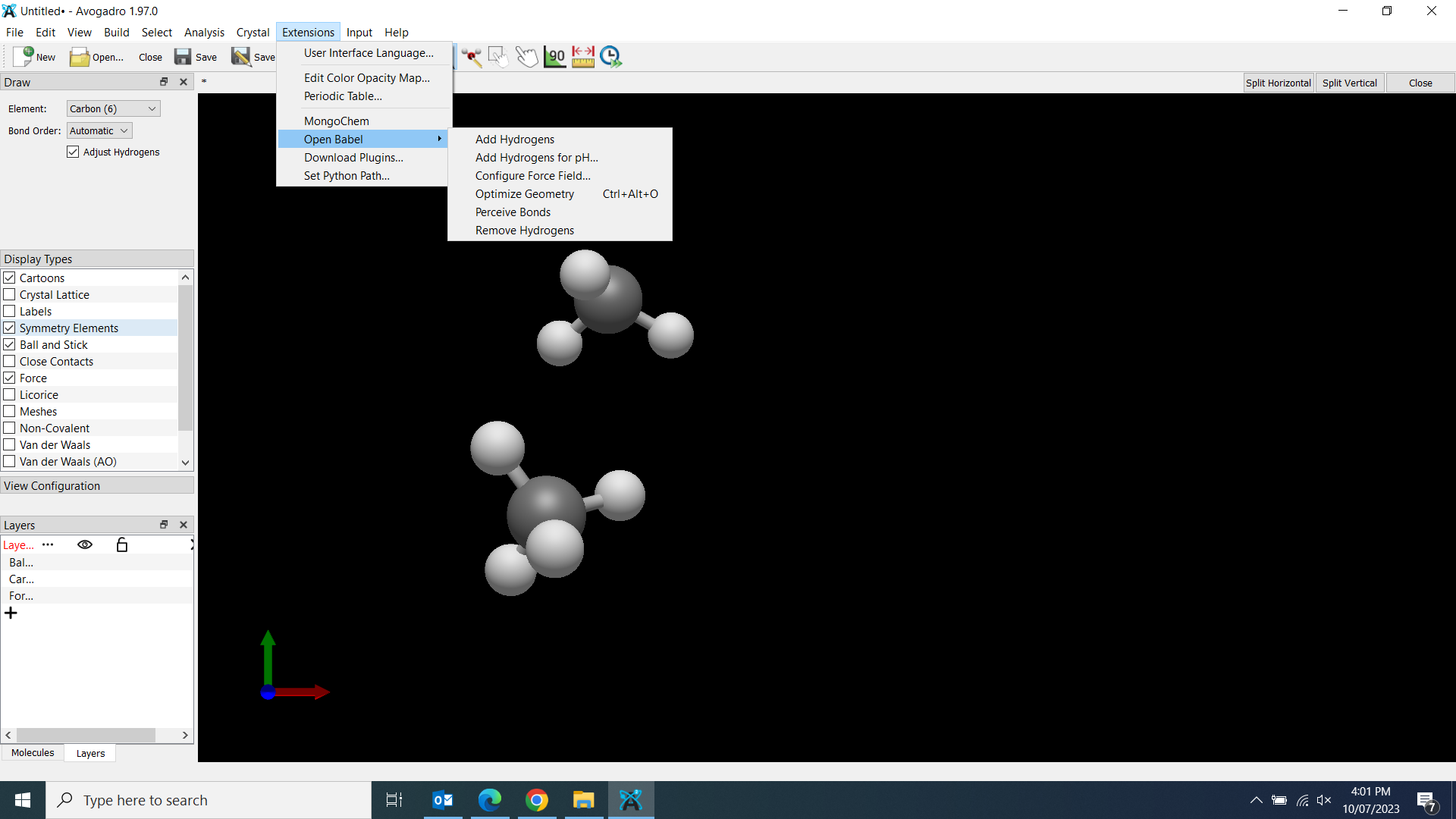Open Windows Task View
This screenshot has width=1456, height=819.
click(394, 800)
